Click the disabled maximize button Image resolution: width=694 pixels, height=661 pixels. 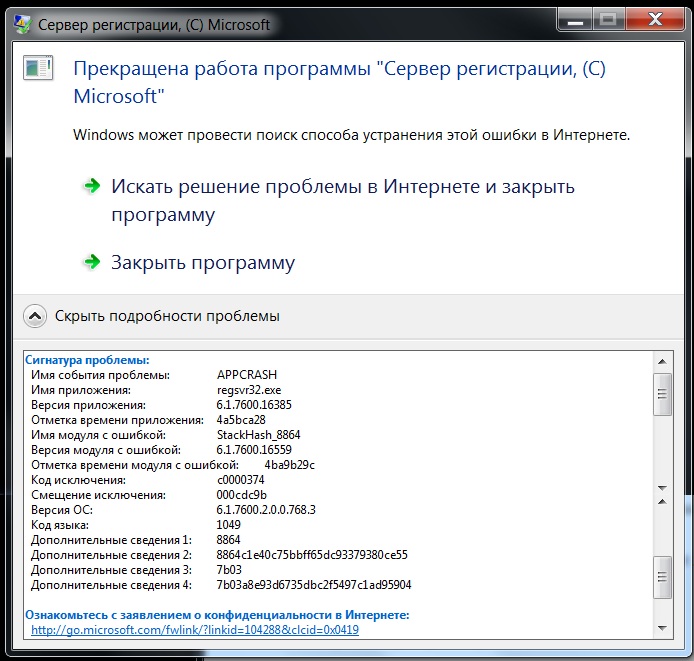[608, 19]
